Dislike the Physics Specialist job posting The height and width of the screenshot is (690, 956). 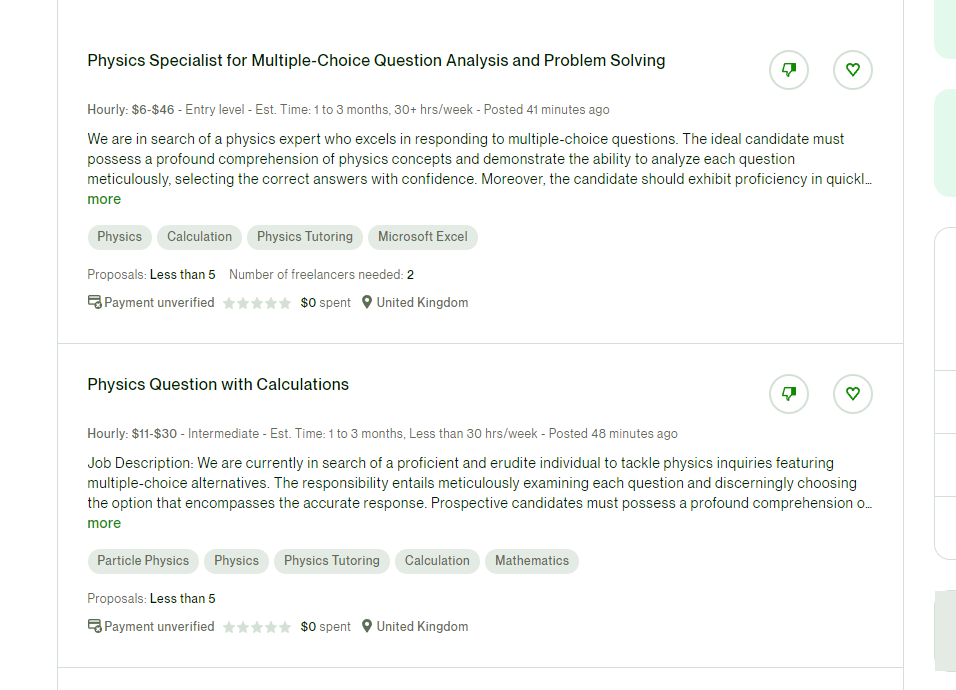pos(789,70)
